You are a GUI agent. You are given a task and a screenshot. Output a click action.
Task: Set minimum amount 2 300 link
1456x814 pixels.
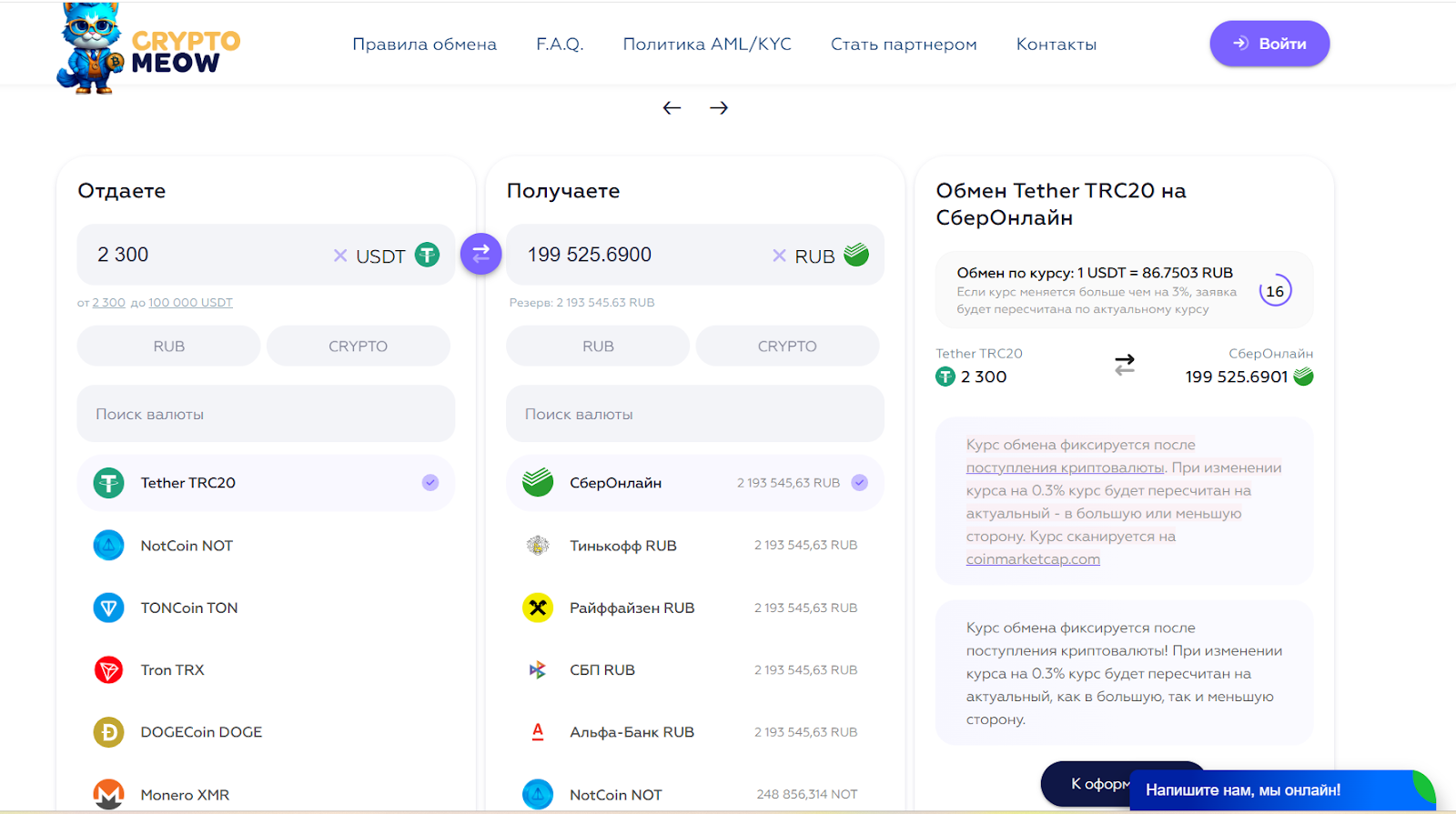point(109,303)
